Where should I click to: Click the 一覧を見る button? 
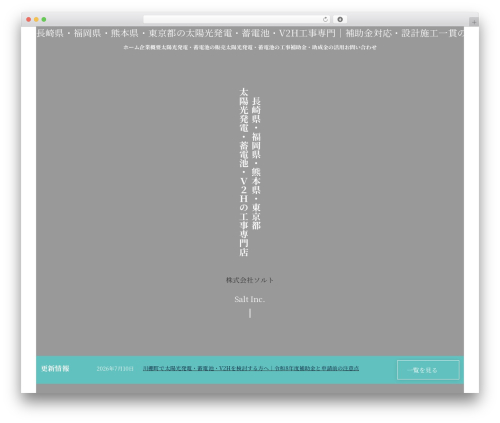[428, 370]
